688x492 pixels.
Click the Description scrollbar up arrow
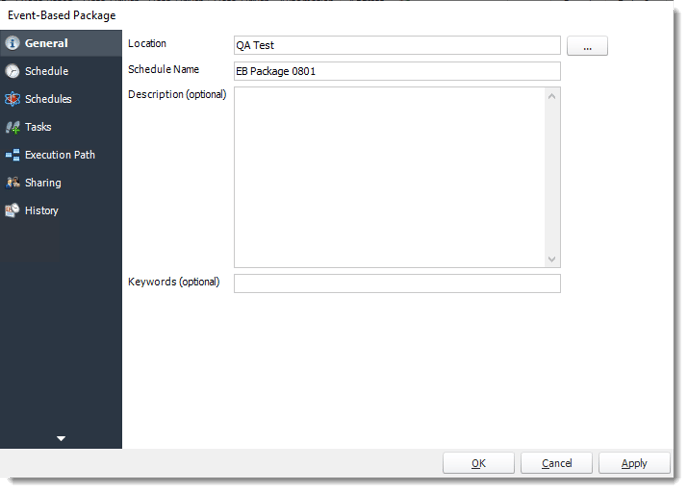point(552,96)
